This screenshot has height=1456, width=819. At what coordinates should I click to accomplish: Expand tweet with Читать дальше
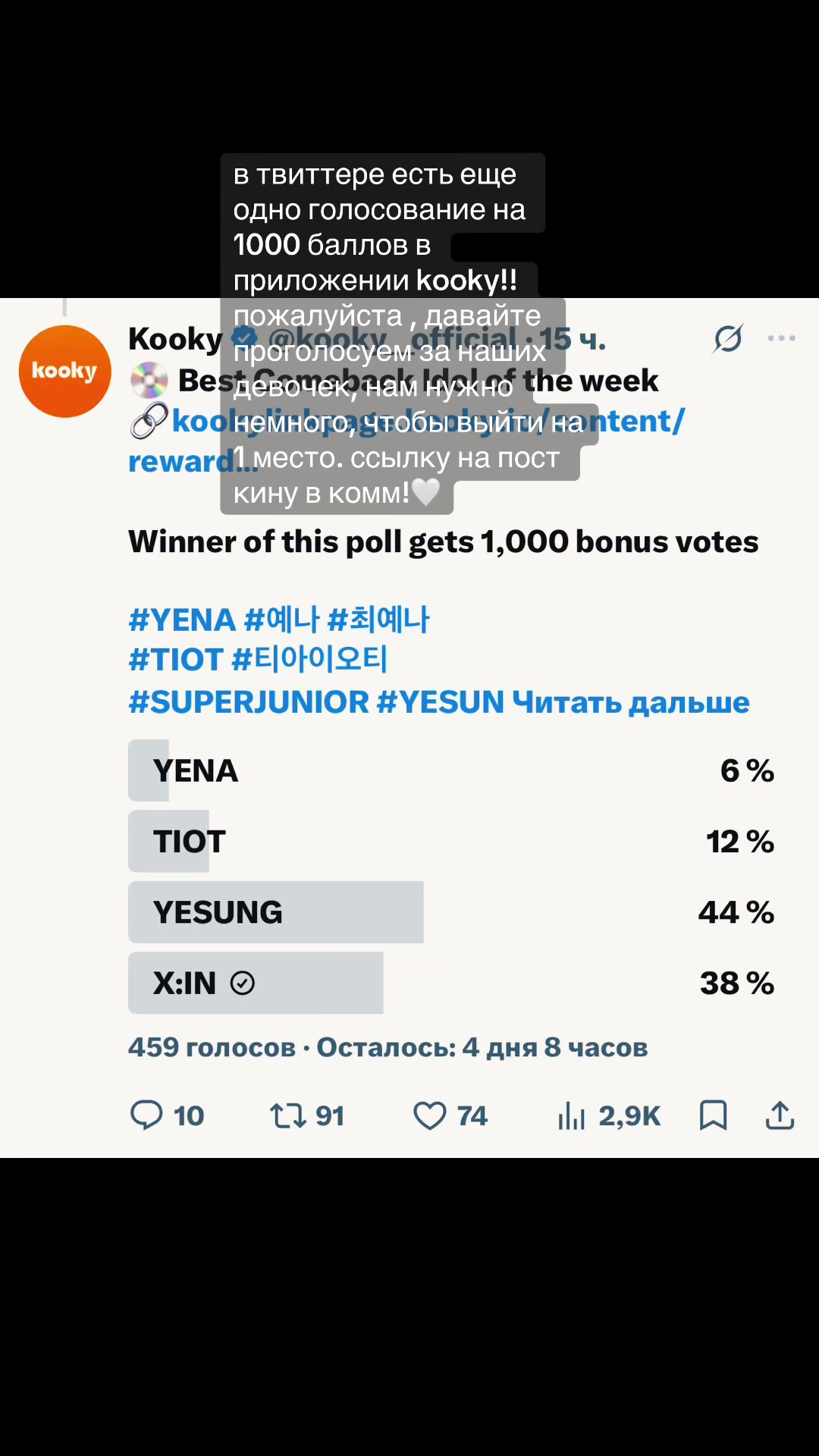(x=631, y=702)
